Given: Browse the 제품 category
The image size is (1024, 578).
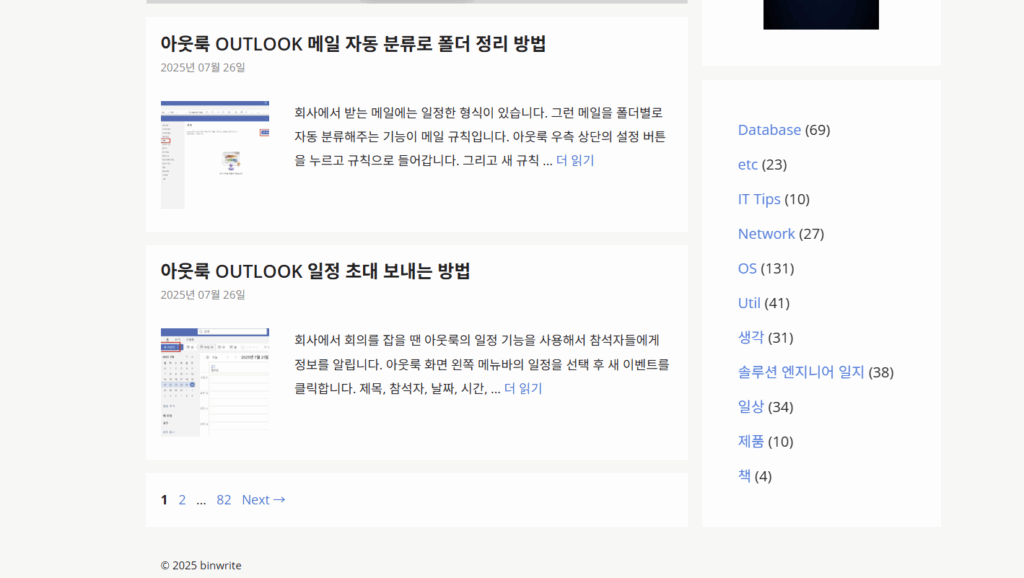Looking at the screenshot, I should (x=749, y=441).
